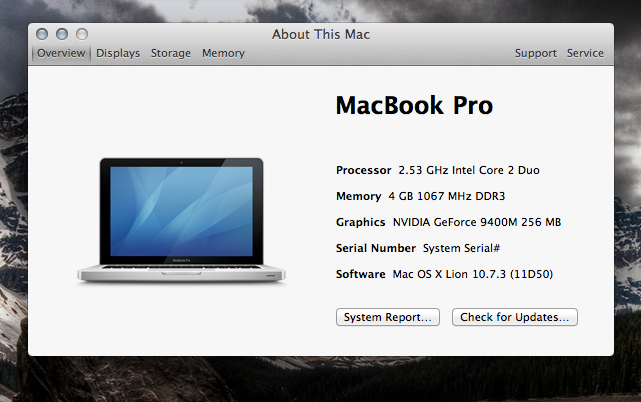Open the Storage tab
The width and height of the screenshot is (641, 402).
[170, 53]
